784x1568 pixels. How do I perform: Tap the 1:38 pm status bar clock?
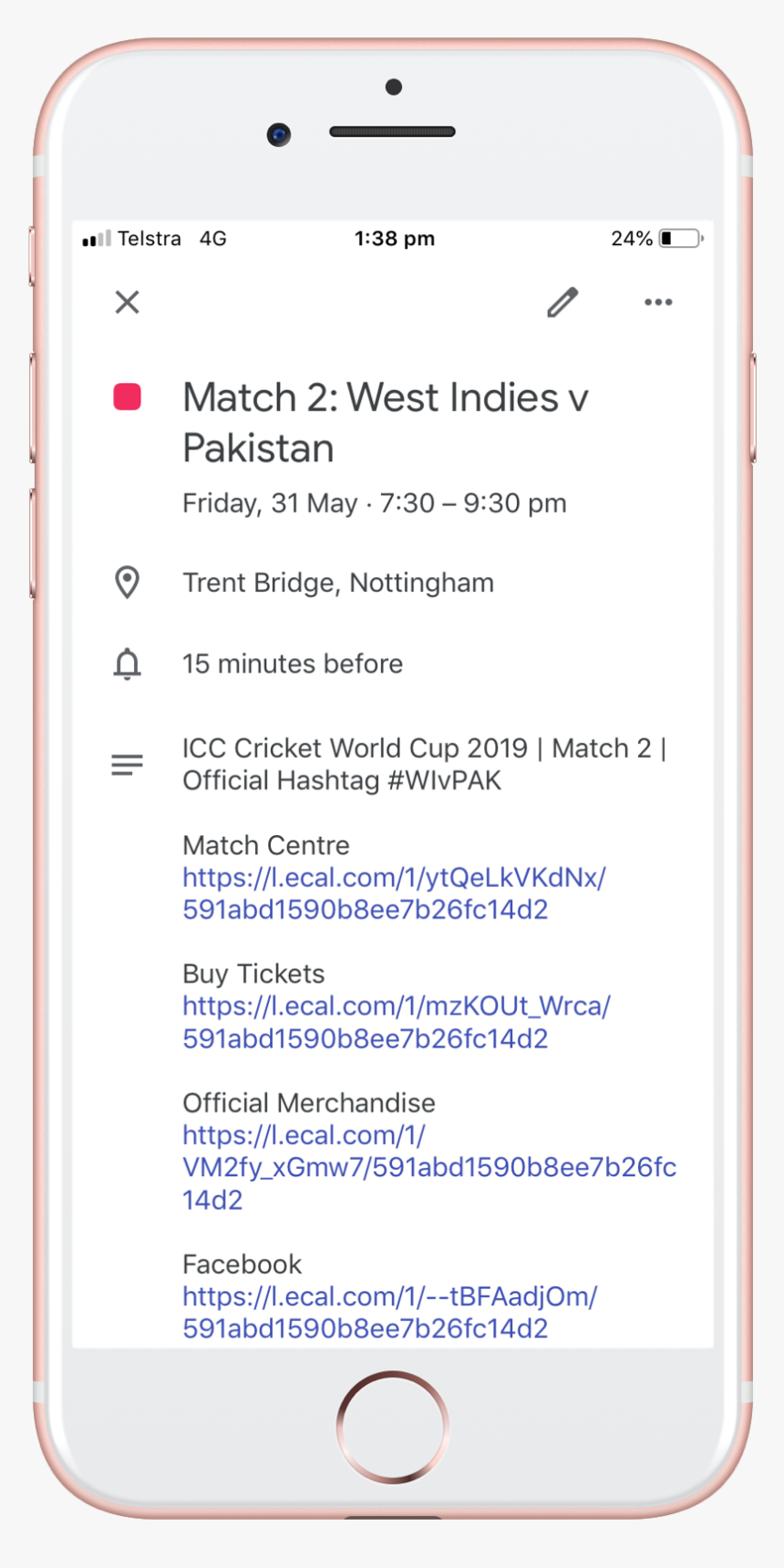point(395,239)
